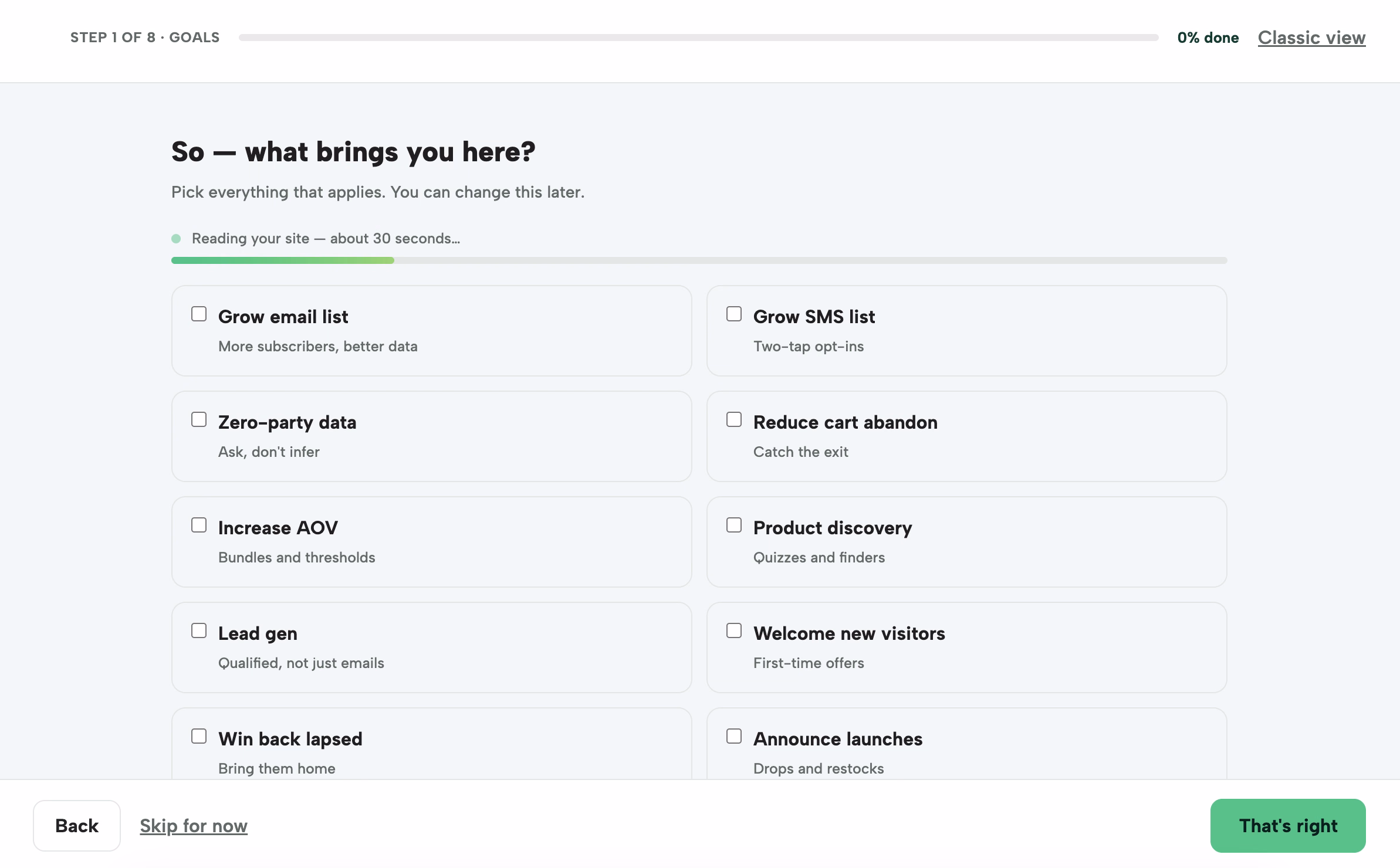Click the Back button

(x=77, y=826)
